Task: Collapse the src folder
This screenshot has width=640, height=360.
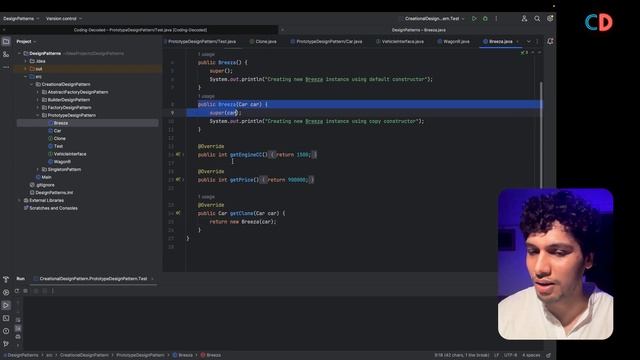Action: coord(25,77)
